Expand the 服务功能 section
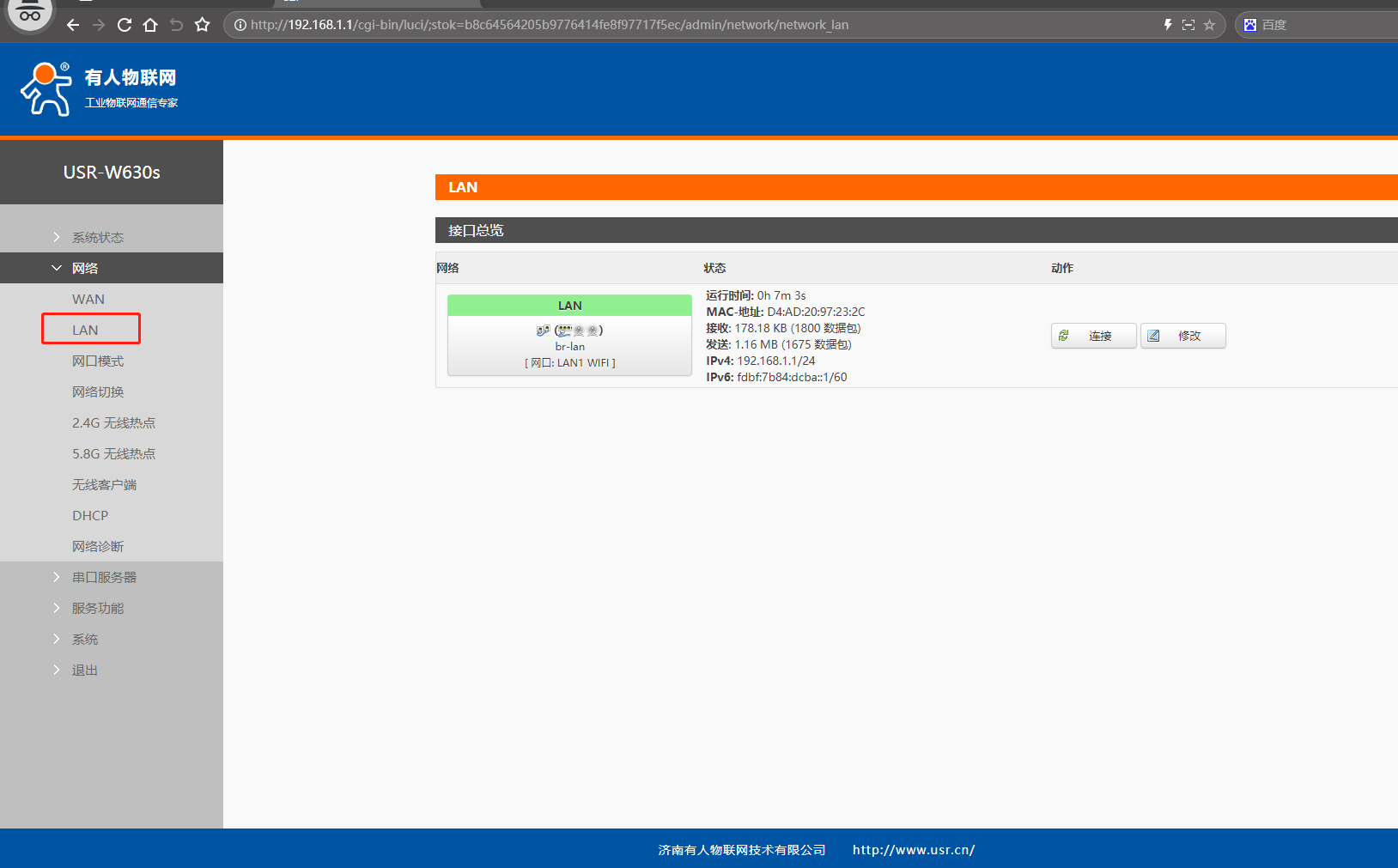Viewport: 1398px width, 868px height. (97, 608)
